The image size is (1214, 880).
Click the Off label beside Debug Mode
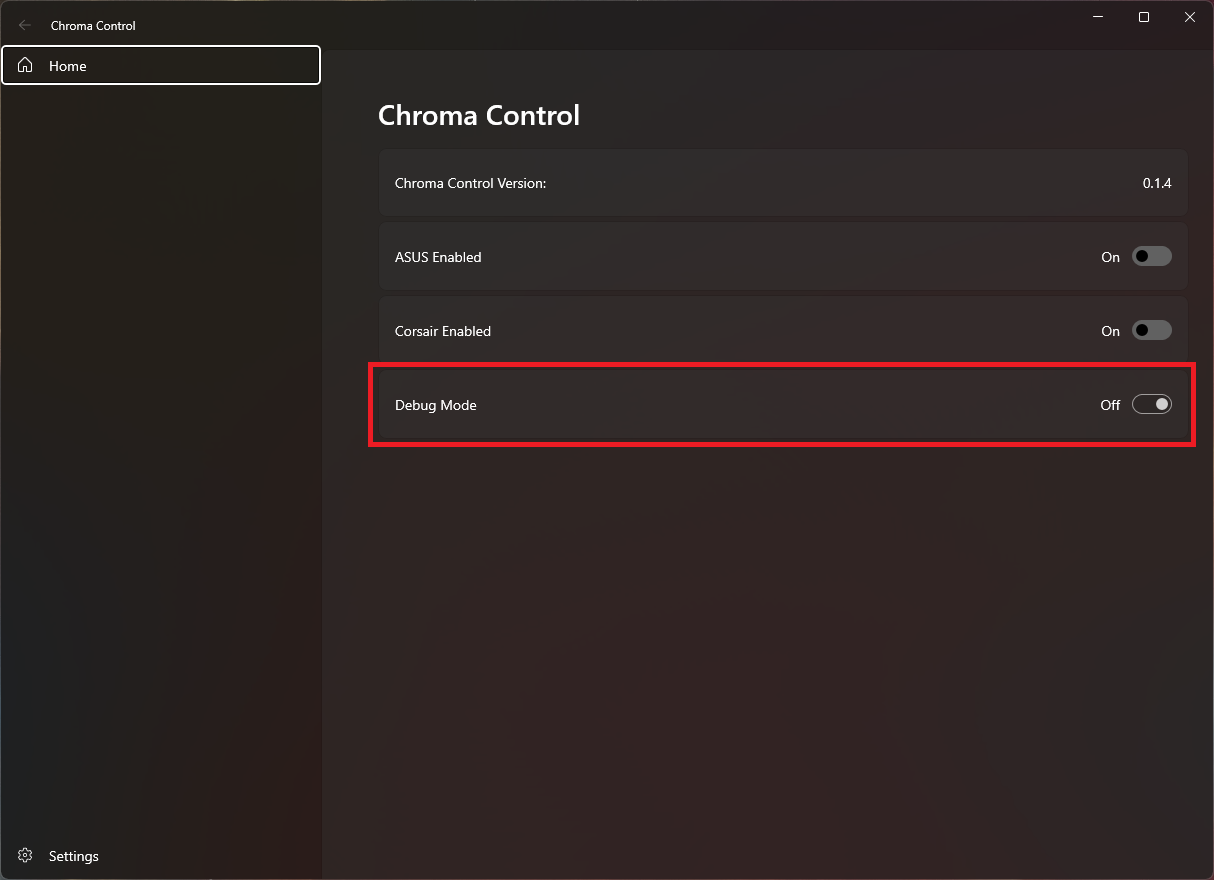pyautogui.click(x=1109, y=405)
